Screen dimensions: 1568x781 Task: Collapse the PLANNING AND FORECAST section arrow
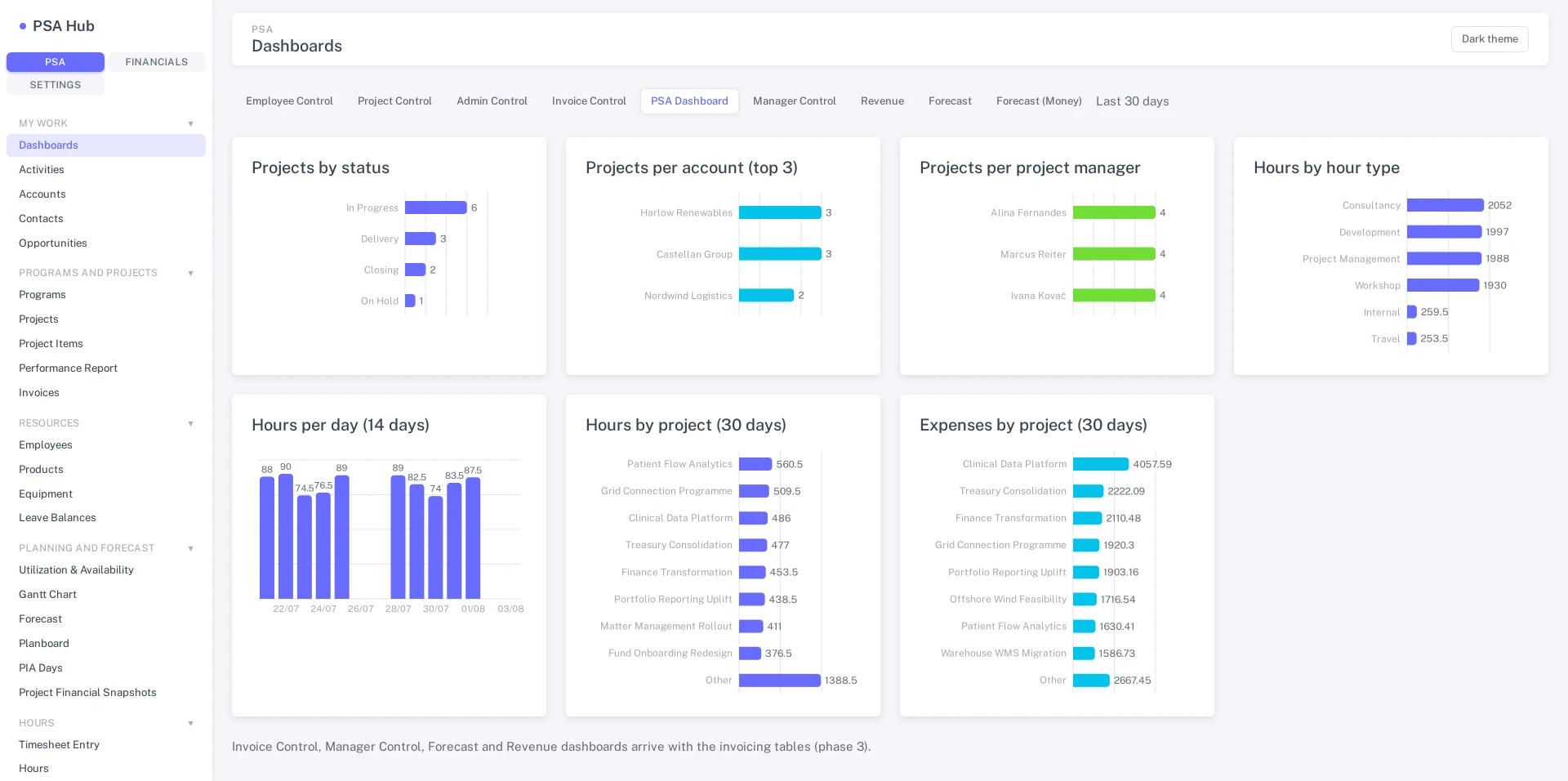[x=190, y=548]
